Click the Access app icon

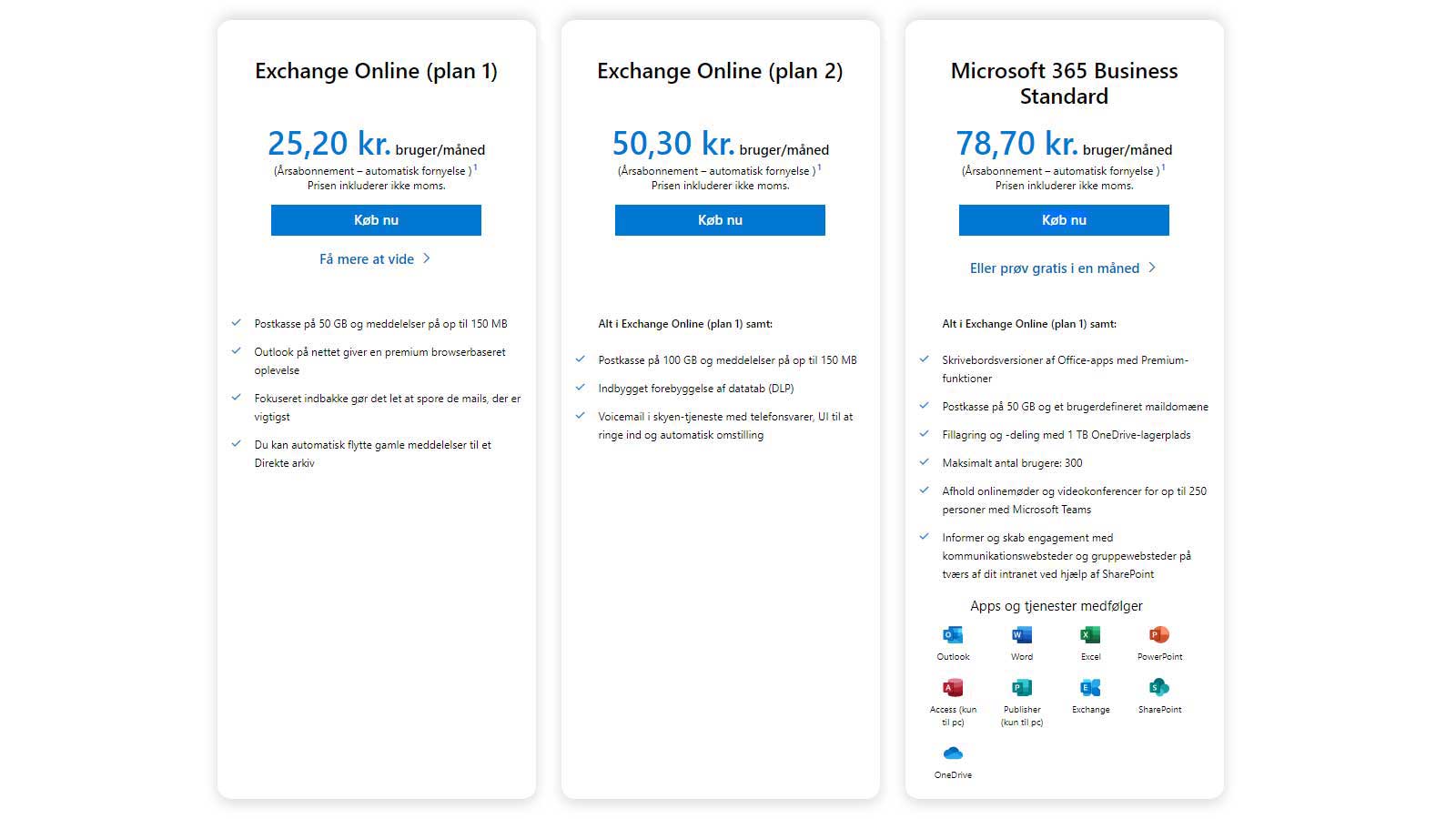click(953, 687)
